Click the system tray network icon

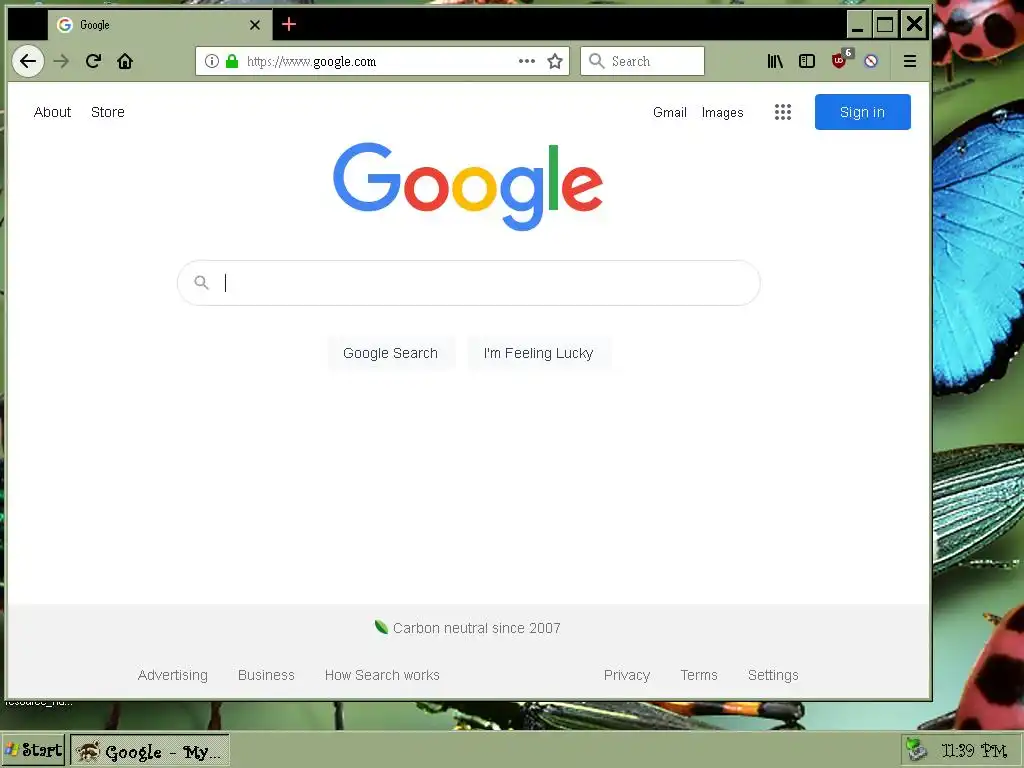(916, 750)
